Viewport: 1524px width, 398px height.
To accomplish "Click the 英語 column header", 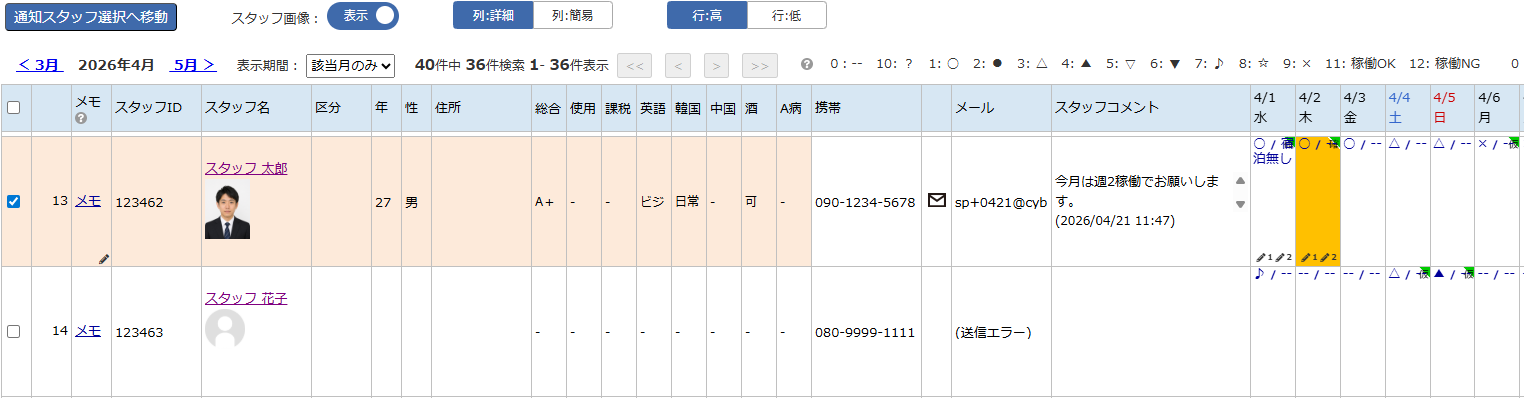I will (x=653, y=108).
